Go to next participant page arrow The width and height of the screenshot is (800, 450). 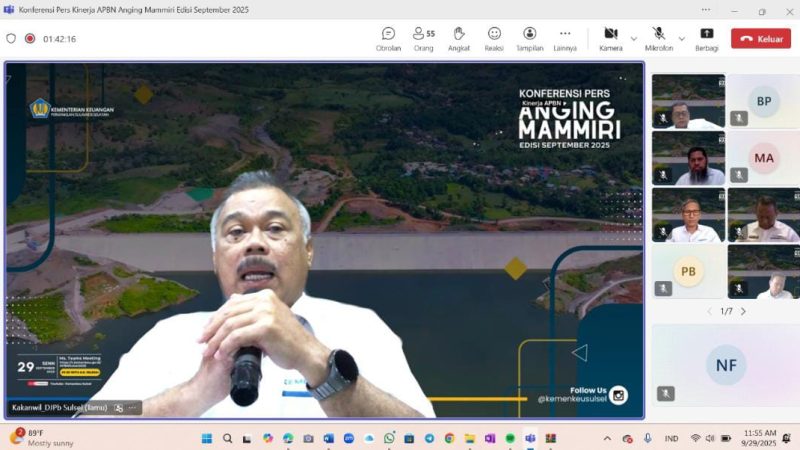point(743,311)
